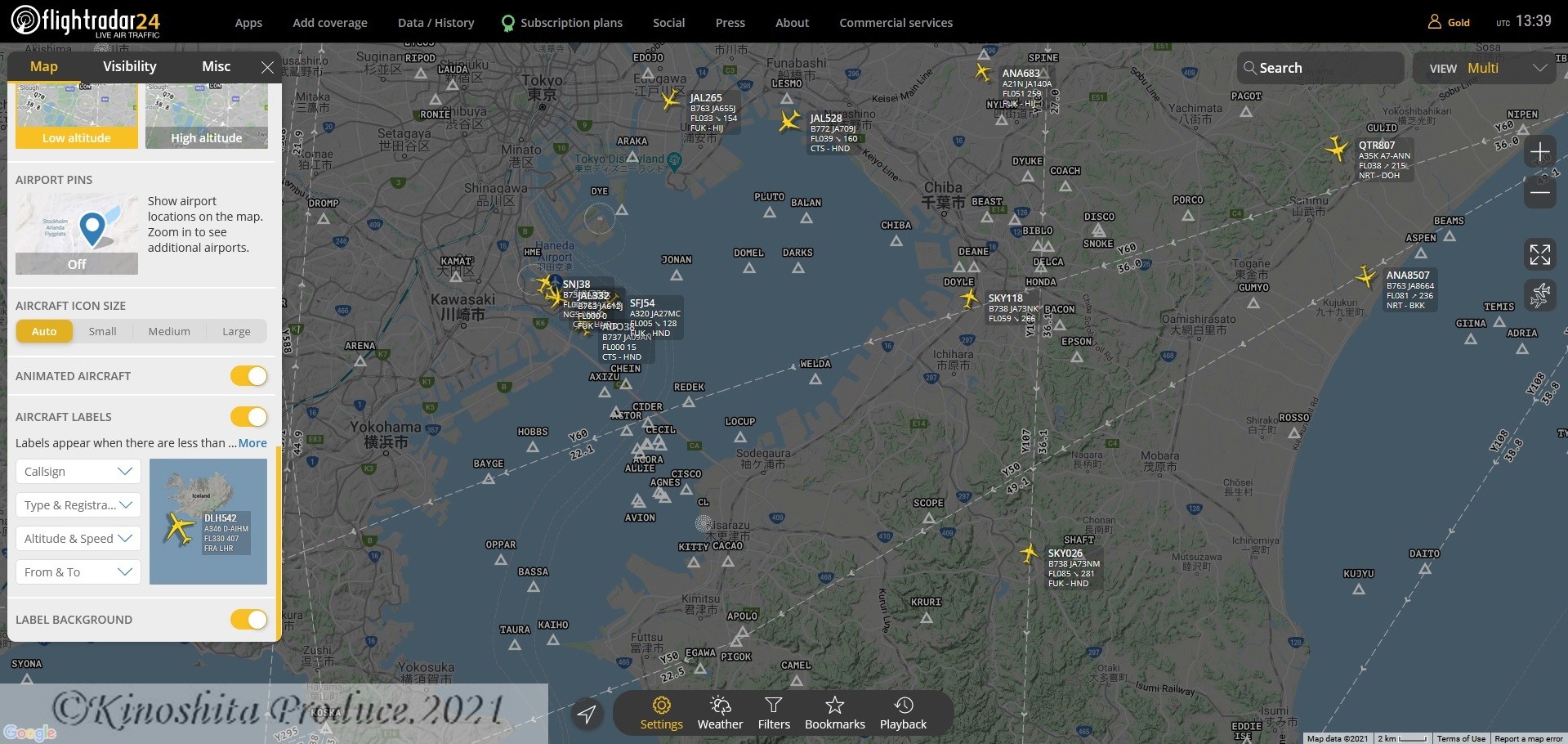Select the Large aircraft icon size
Screen dimensions: 1568x744
tap(236, 331)
